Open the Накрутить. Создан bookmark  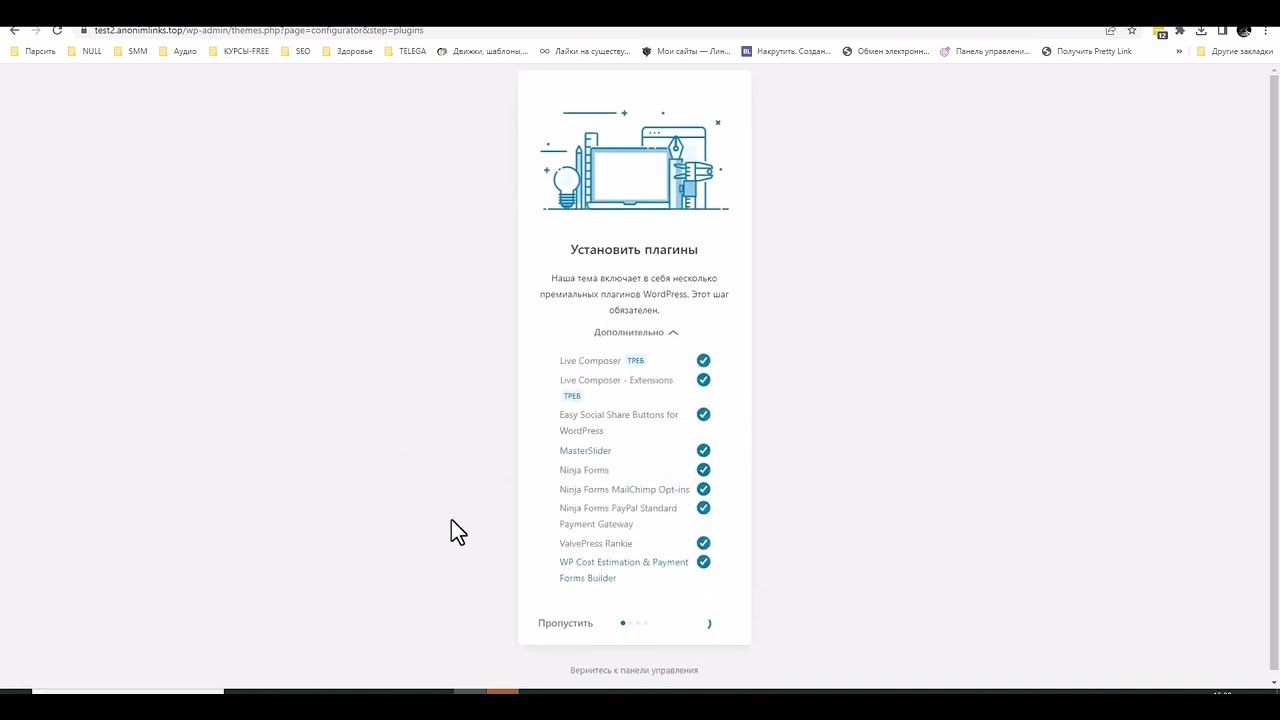(786, 51)
